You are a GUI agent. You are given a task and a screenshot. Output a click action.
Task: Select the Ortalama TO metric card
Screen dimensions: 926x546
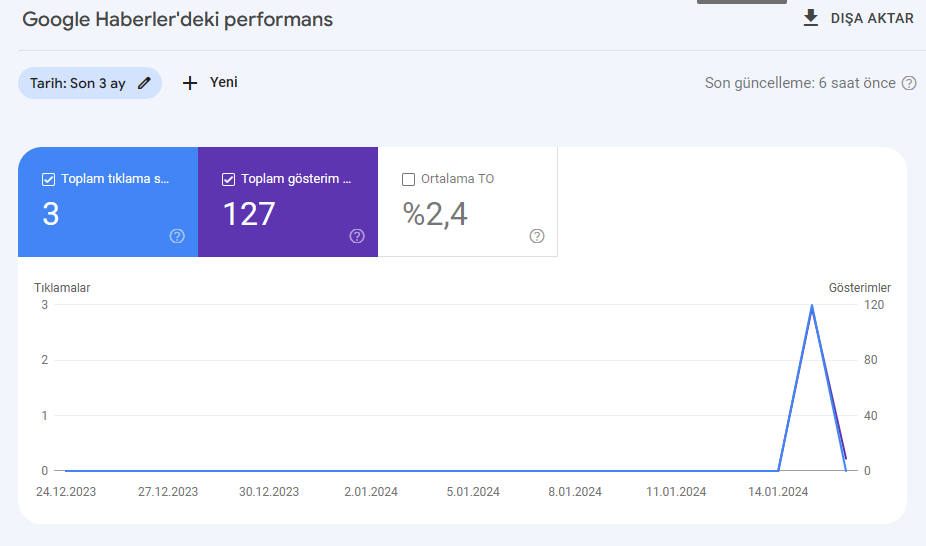468,202
